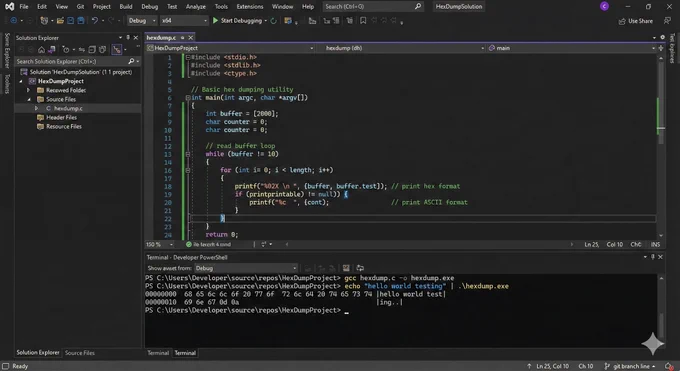Toggle the highlighted Preview Selected Items button
Screen dimensions: 680x371
pyautogui.click(x=117, y=49)
